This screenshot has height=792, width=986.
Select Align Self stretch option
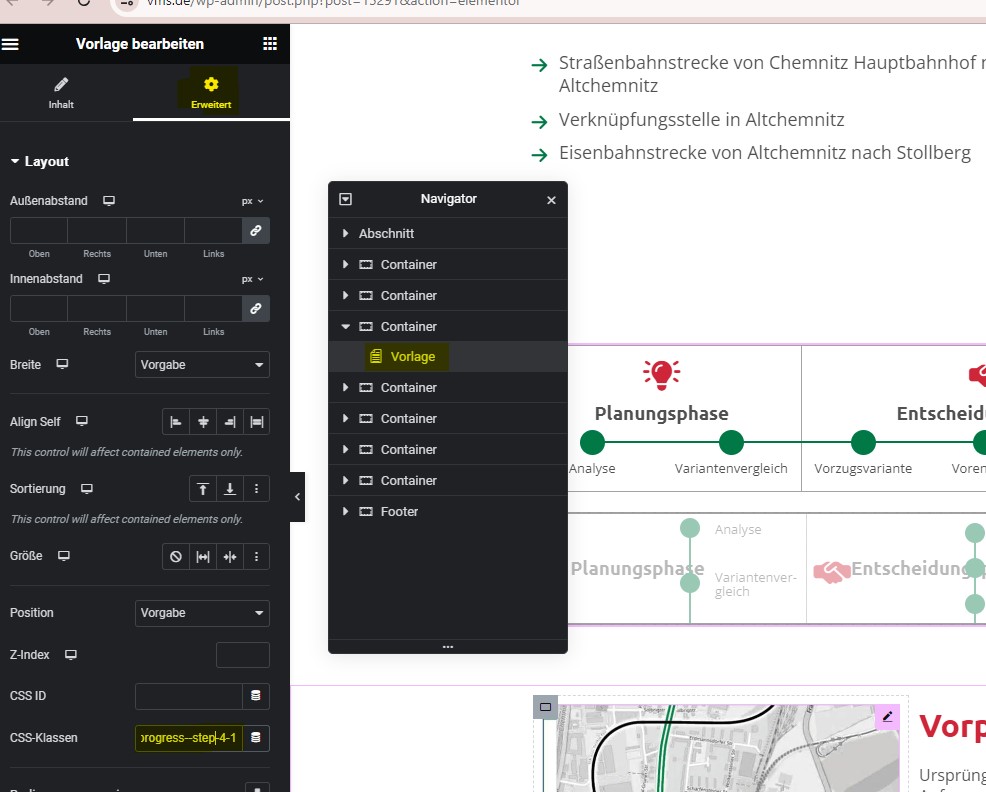(x=257, y=422)
